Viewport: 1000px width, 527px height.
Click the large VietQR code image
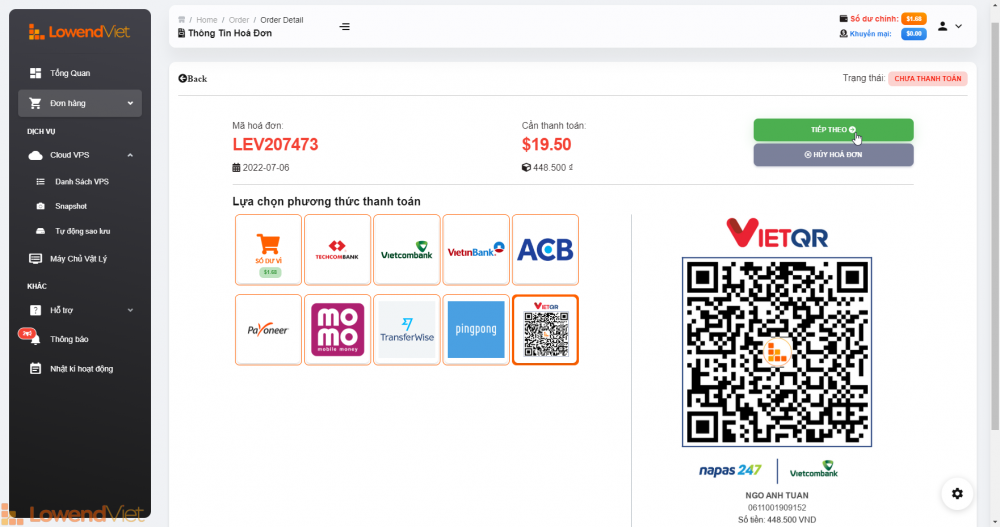pos(777,352)
